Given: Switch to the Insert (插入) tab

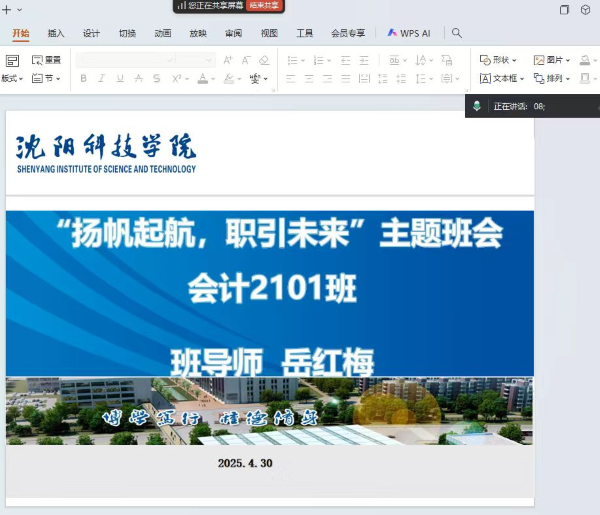Looking at the screenshot, I should [56, 33].
